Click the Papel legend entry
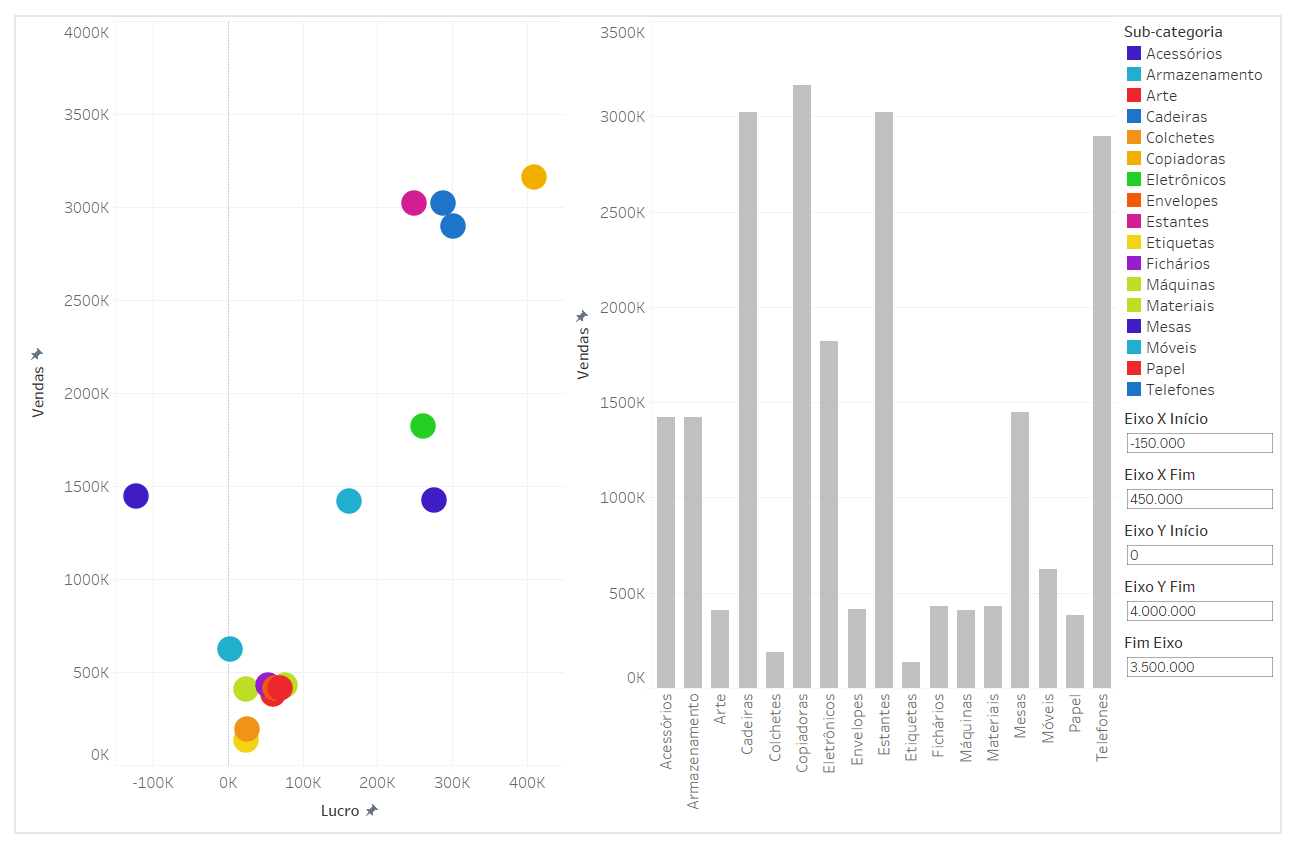This screenshot has height=842, width=1290. tap(1156, 369)
